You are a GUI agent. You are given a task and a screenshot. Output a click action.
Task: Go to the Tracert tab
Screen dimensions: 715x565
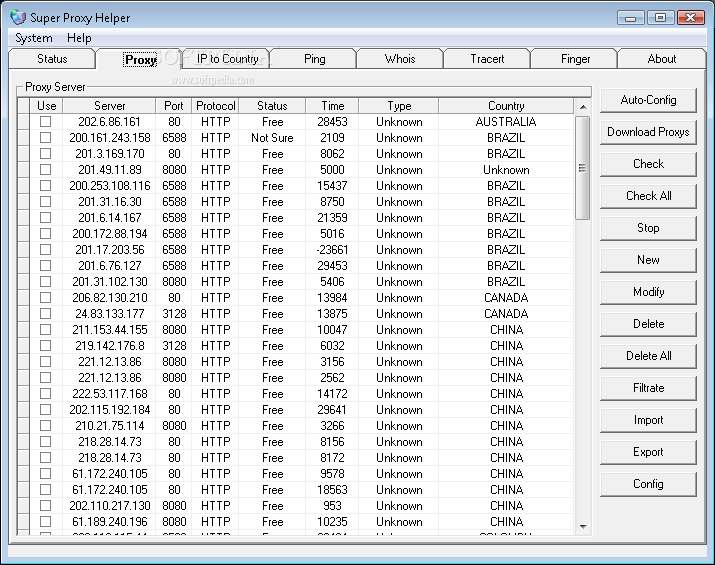coord(487,59)
